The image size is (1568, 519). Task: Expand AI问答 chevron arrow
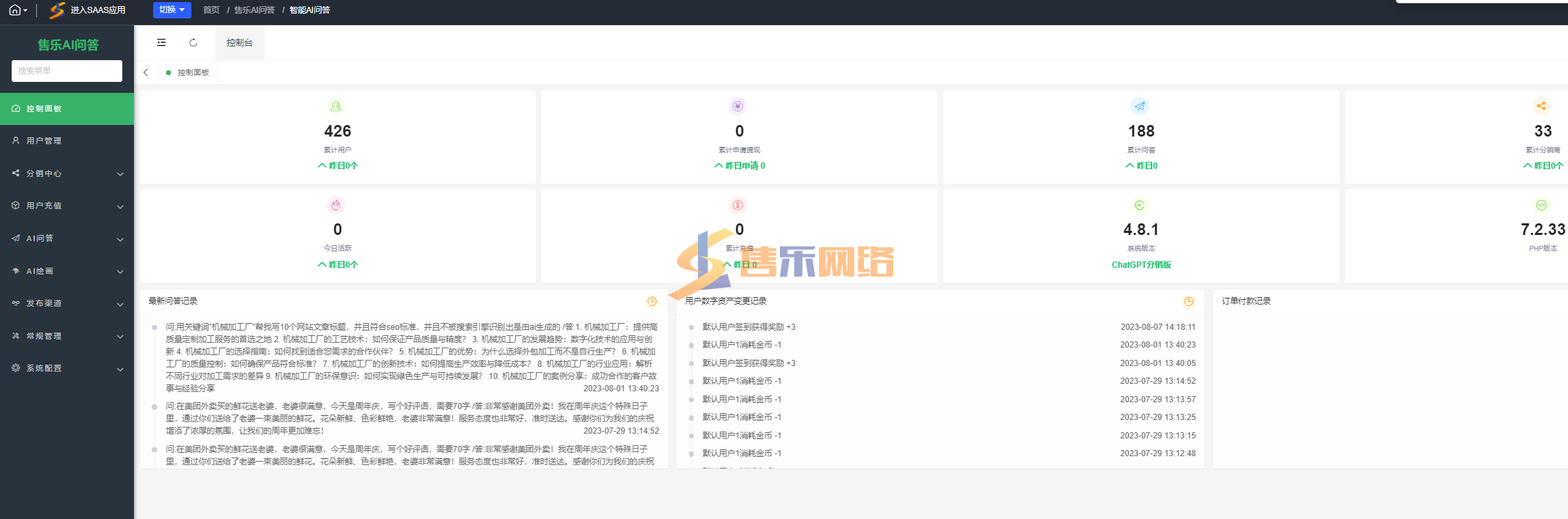[x=120, y=240]
